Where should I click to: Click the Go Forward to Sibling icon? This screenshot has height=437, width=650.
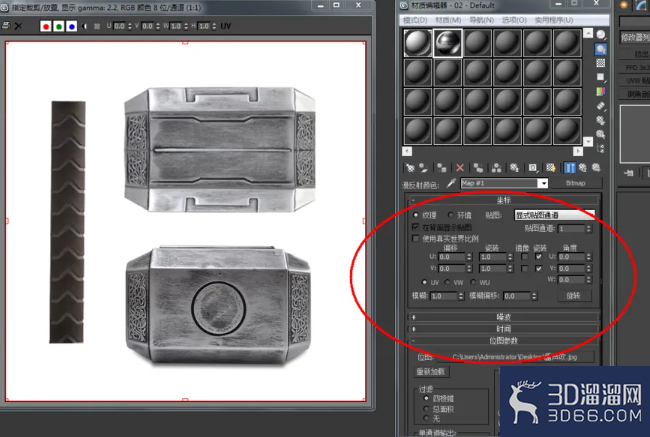point(596,168)
